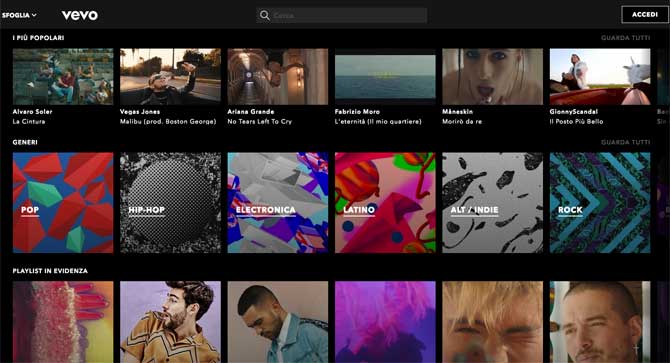Click the artist name Vegas Jones
Screen dimensions: 670x363
[x=140, y=111]
